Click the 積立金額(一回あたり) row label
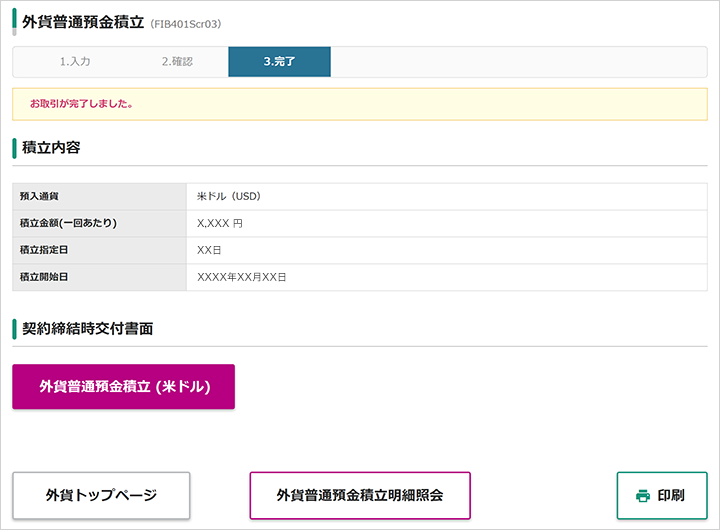The height and width of the screenshot is (530, 720). point(68,223)
